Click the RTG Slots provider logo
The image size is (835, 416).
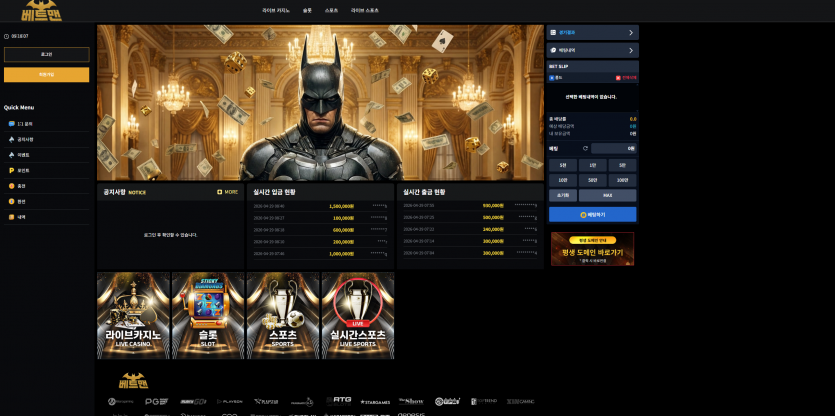[x=338, y=401]
